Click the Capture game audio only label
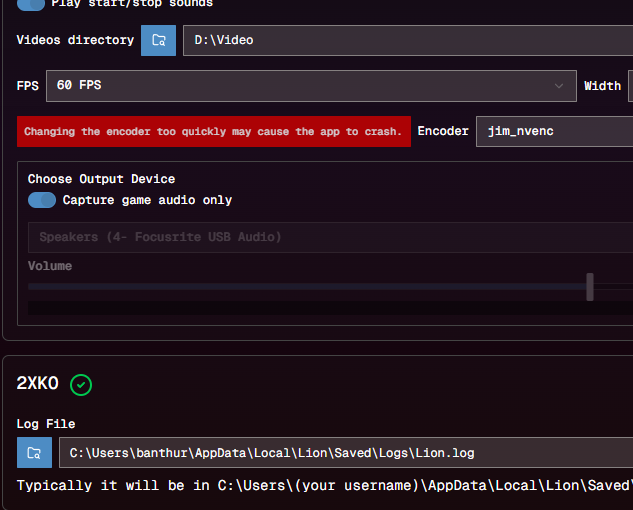This screenshot has height=510, width=633. click(147, 200)
